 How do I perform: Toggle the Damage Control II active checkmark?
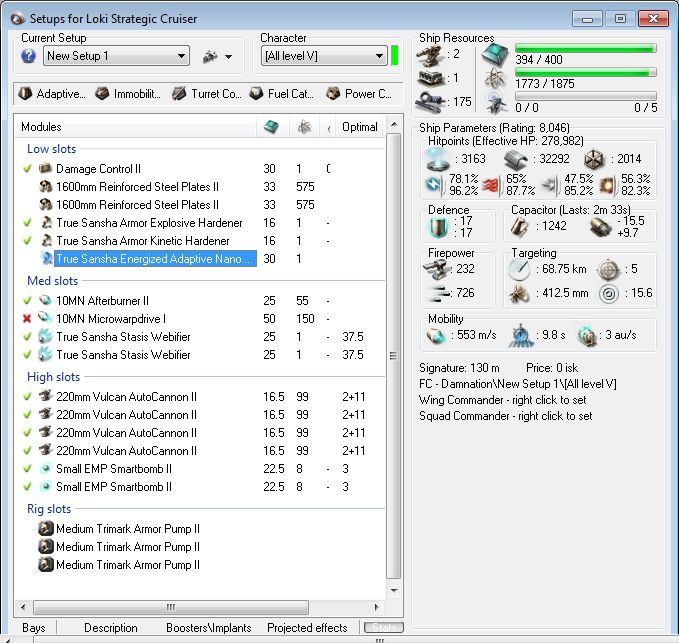(x=27, y=168)
